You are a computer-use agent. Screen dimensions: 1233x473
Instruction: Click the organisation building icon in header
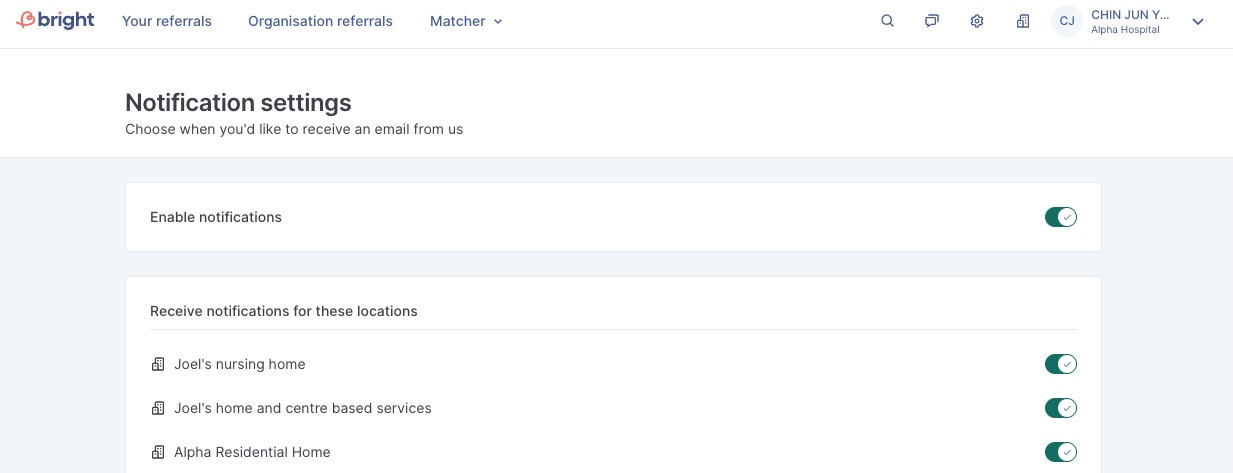click(1023, 21)
